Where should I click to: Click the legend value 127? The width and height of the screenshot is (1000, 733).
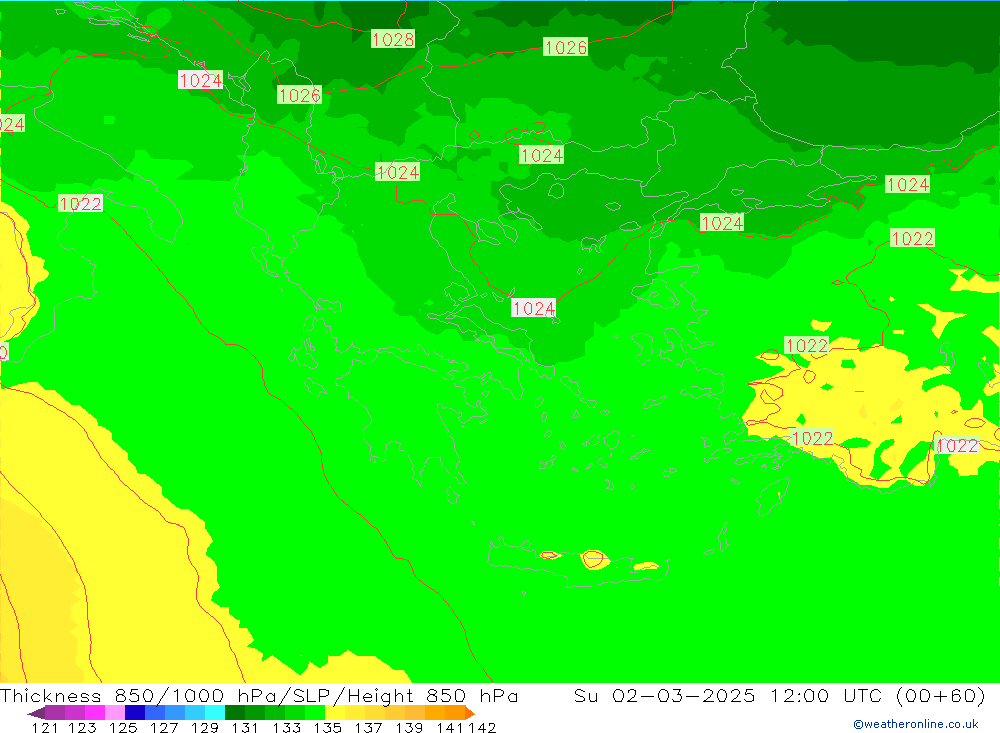coord(164,727)
